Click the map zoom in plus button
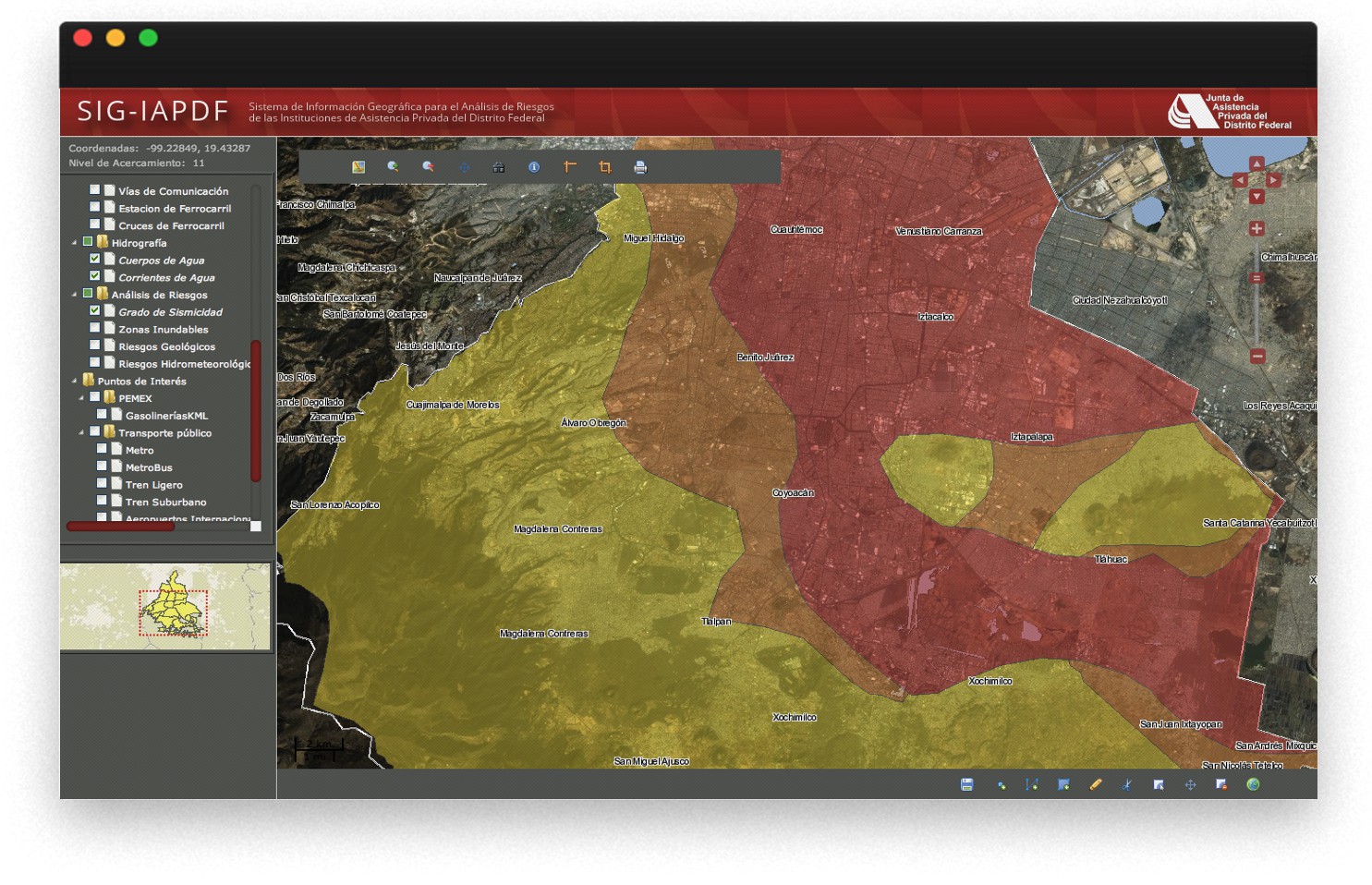1372x885 pixels. [1257, 228]
